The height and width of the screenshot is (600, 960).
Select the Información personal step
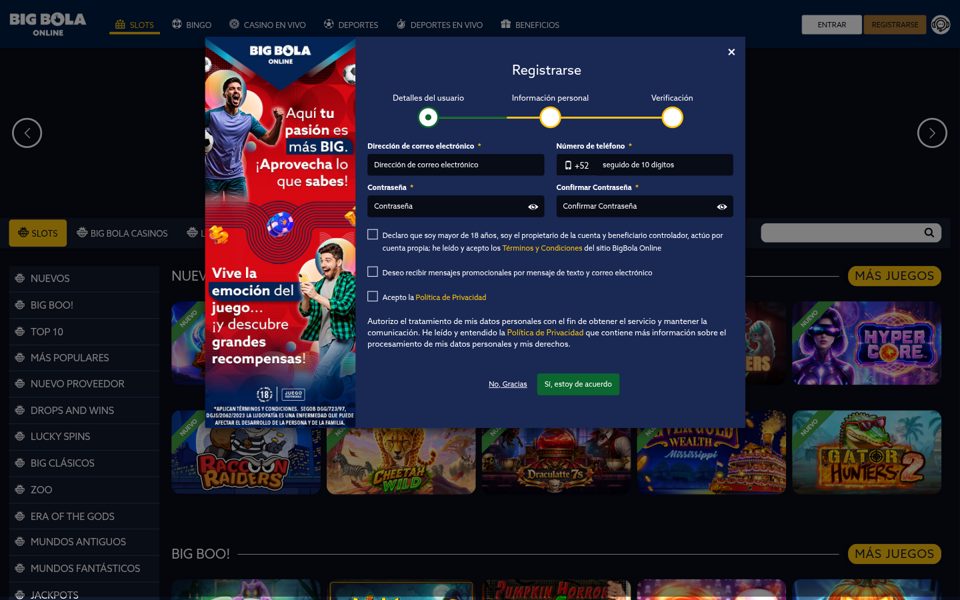tap(550, 117)
